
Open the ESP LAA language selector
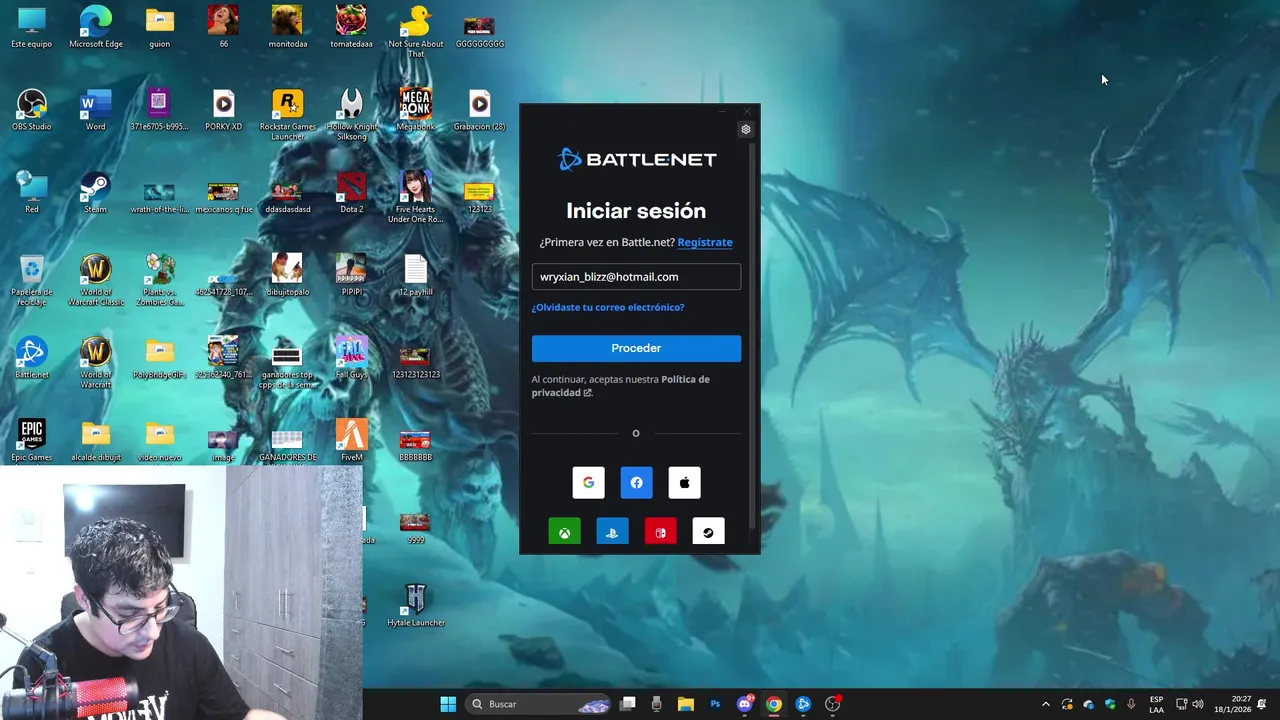point(1156,704)
